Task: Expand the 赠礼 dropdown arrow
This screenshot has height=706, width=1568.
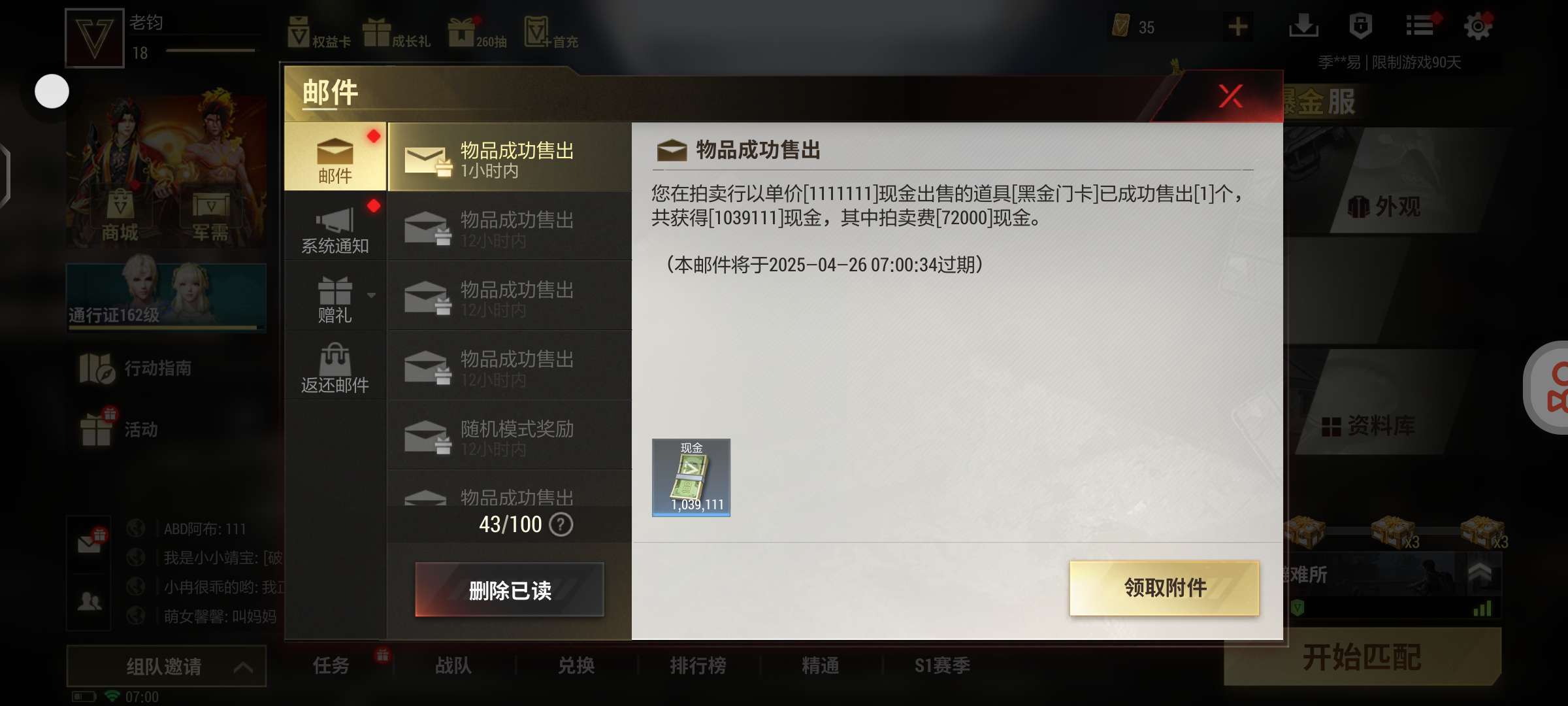Action: point(372,295)
